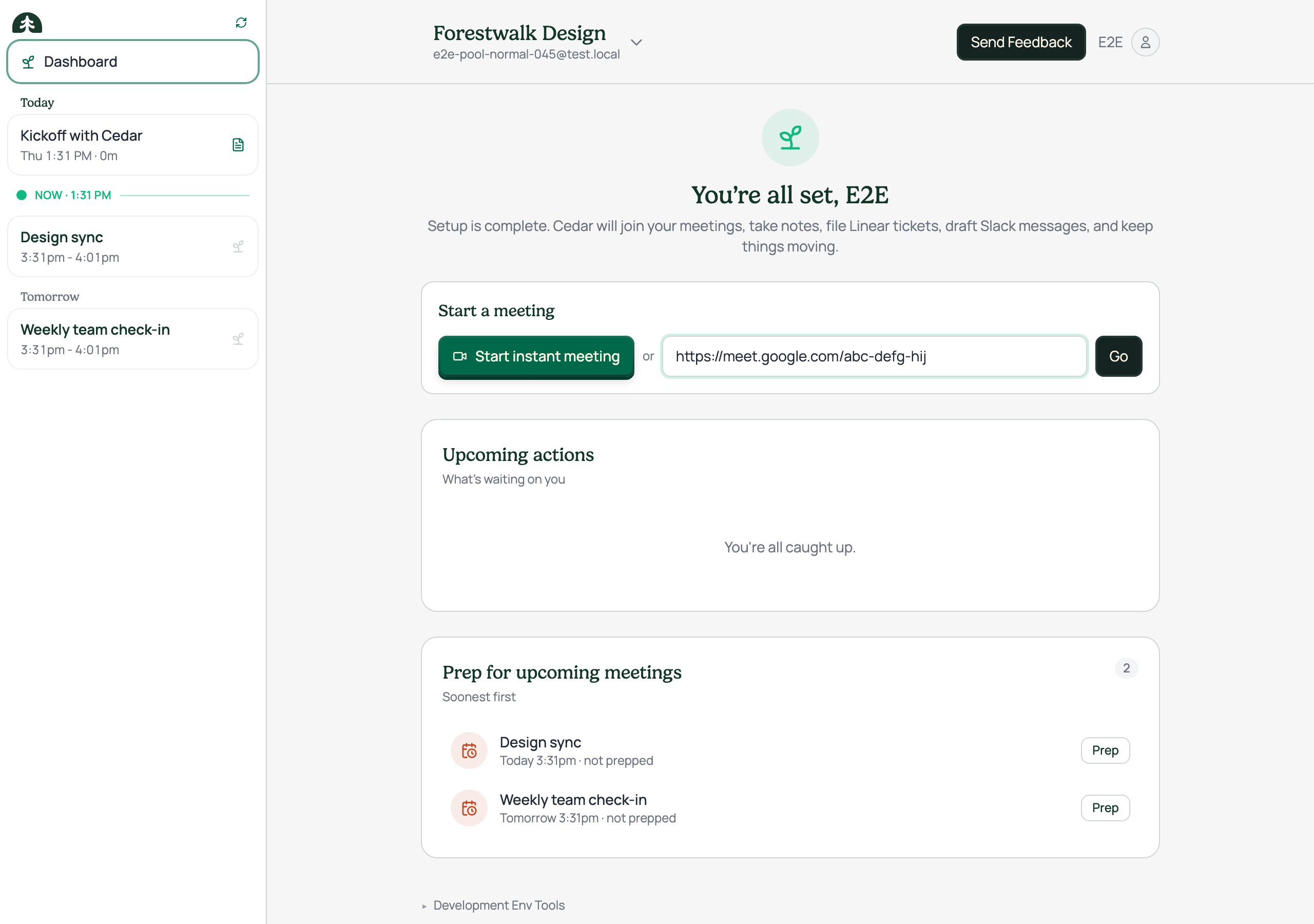Screen dimensions: 1314x924
Task: Open the user profile avatar icon
Action: point(1145,43)
